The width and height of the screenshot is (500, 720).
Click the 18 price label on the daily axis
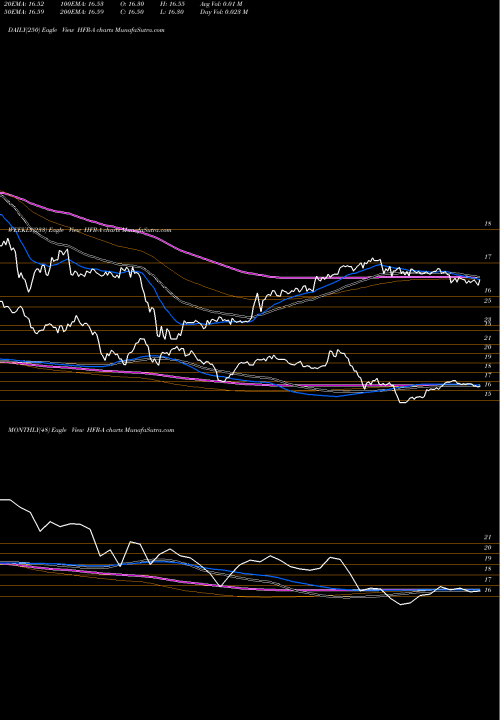(488, 224)
